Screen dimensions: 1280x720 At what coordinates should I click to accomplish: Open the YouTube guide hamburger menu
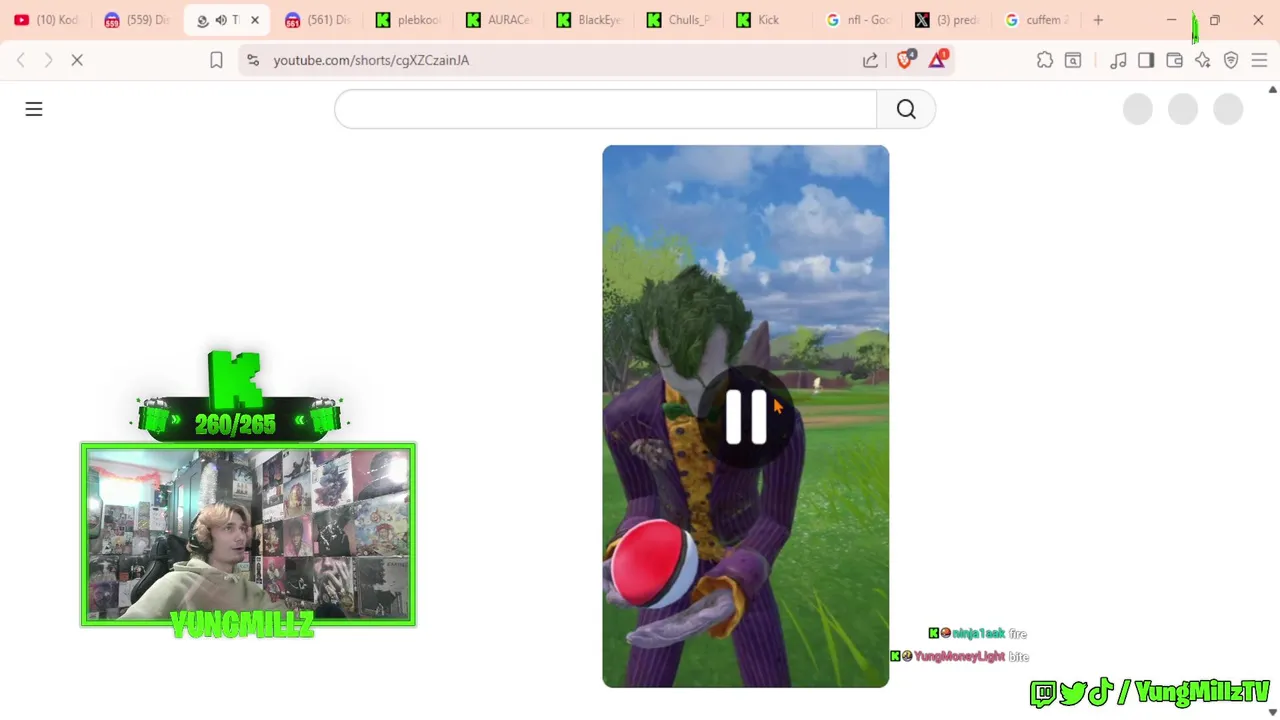point(34,109)
